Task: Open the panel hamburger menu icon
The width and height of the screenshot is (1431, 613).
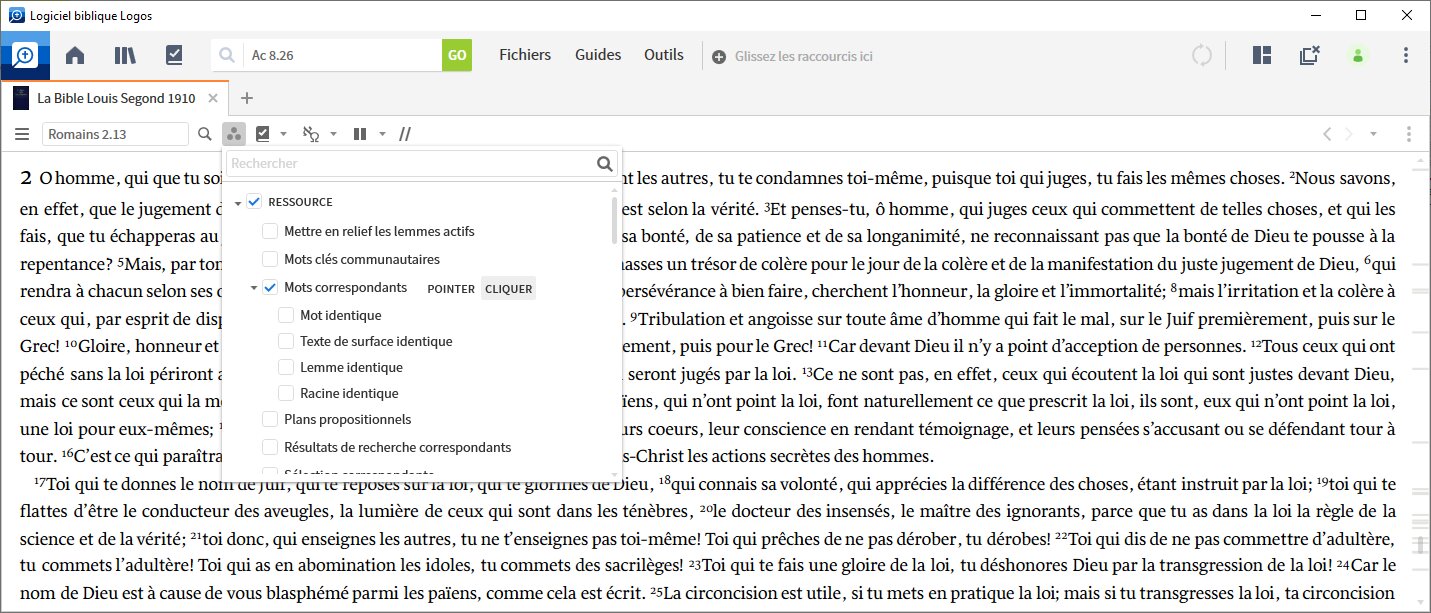Action: click(22, 134)
